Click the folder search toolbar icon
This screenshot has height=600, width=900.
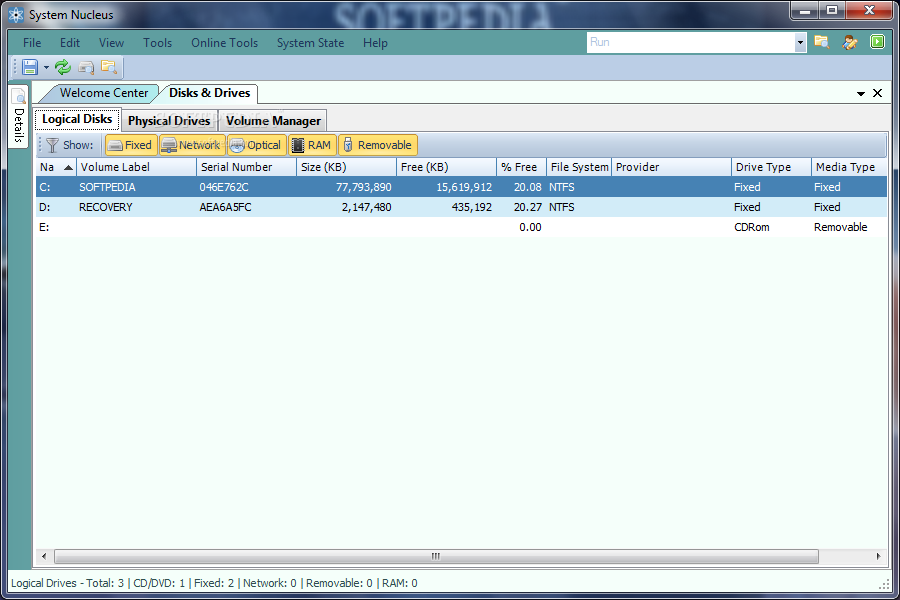pyautogui.click(x=109, y=67)
